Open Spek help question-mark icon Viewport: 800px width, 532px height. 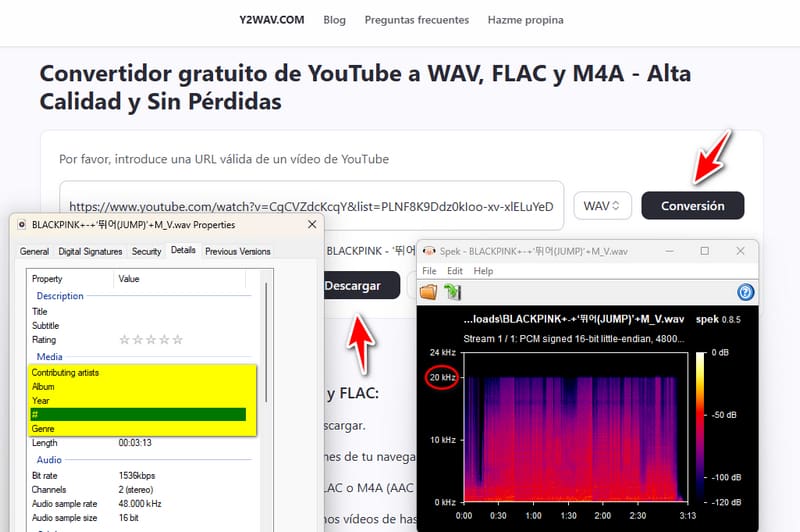pos(745,292)
